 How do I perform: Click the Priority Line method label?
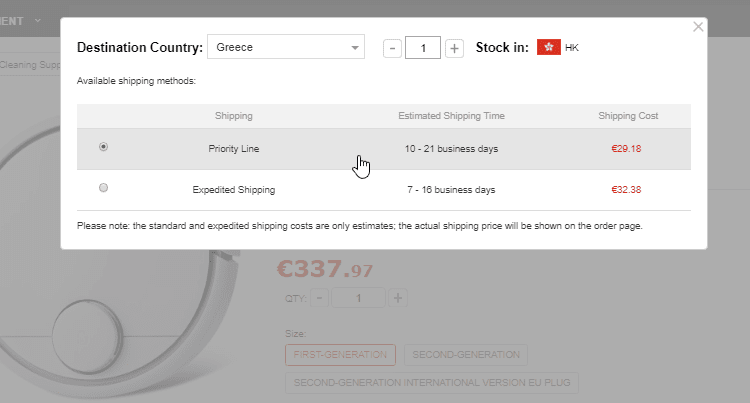pos(233,149)
